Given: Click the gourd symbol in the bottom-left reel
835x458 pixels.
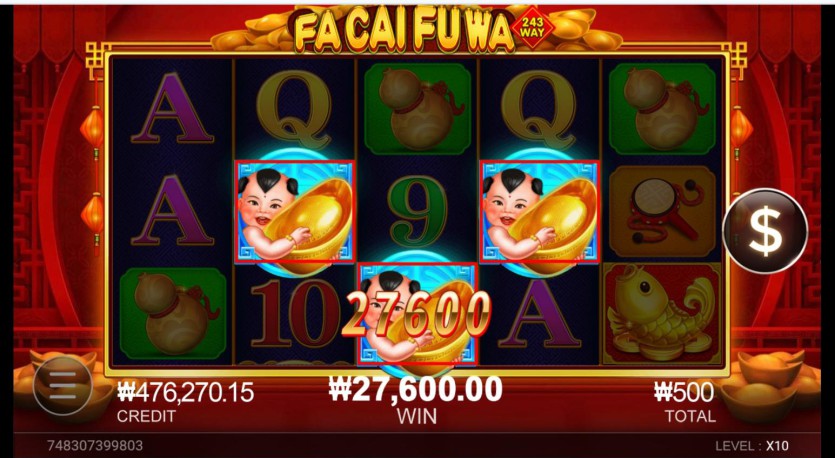Looking at the screenshot, I should coord(173,313).
